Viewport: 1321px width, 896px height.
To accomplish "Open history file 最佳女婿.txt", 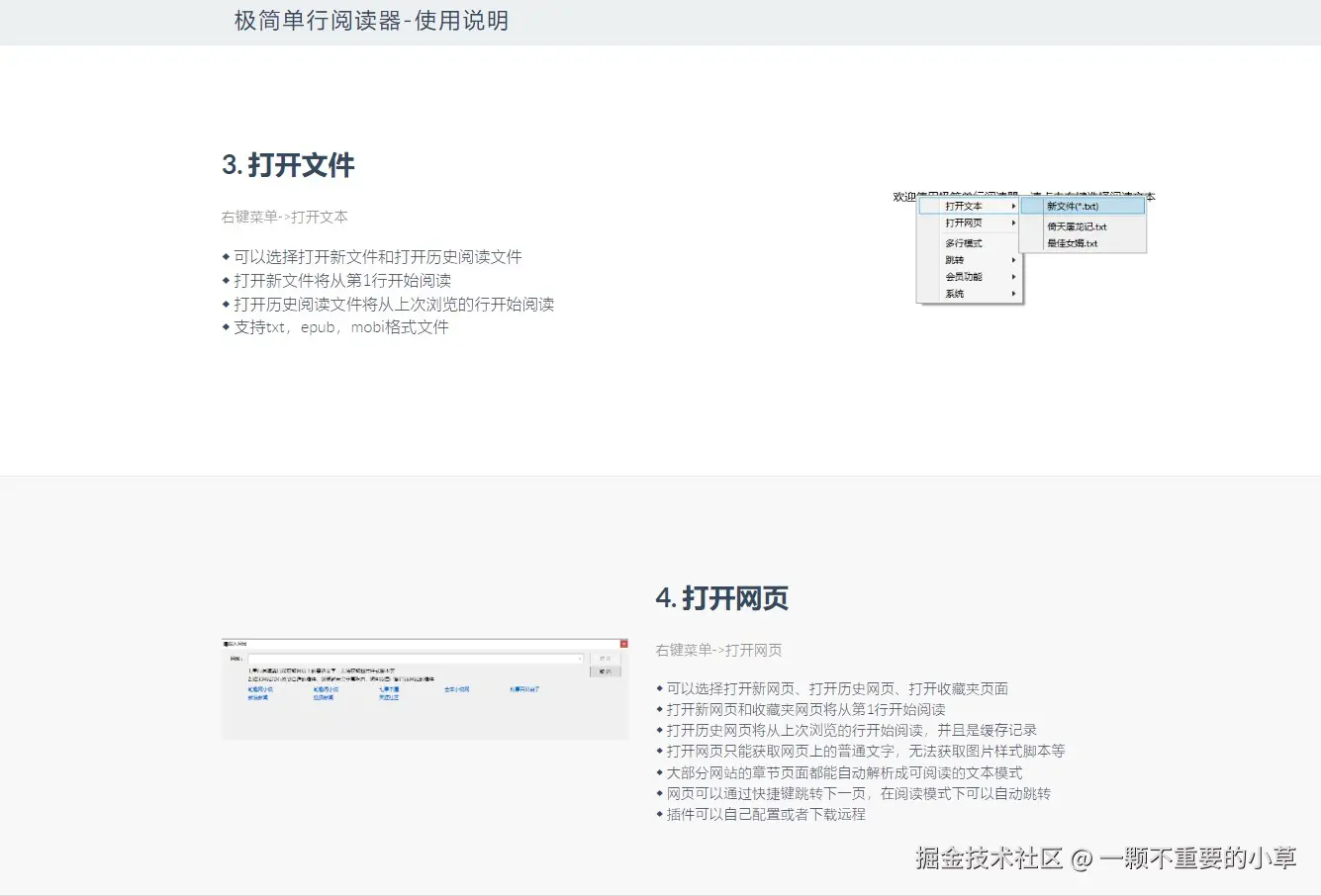I will [x=1083, y=243].
